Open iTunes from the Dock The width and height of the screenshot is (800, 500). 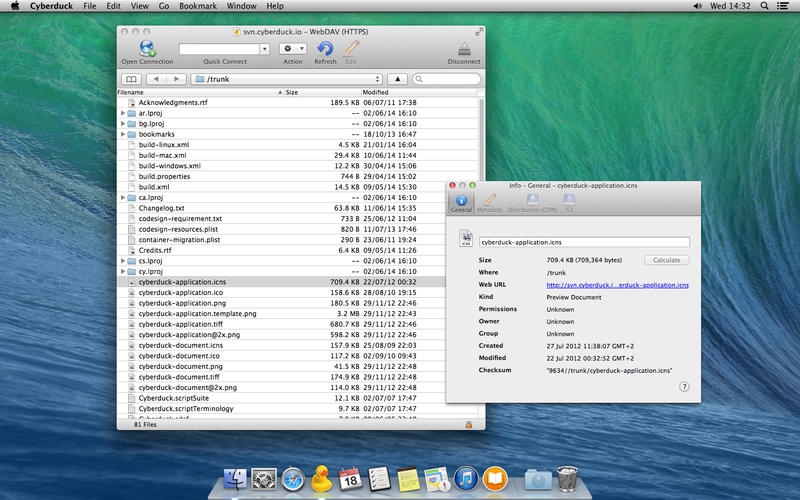(466, 479)
